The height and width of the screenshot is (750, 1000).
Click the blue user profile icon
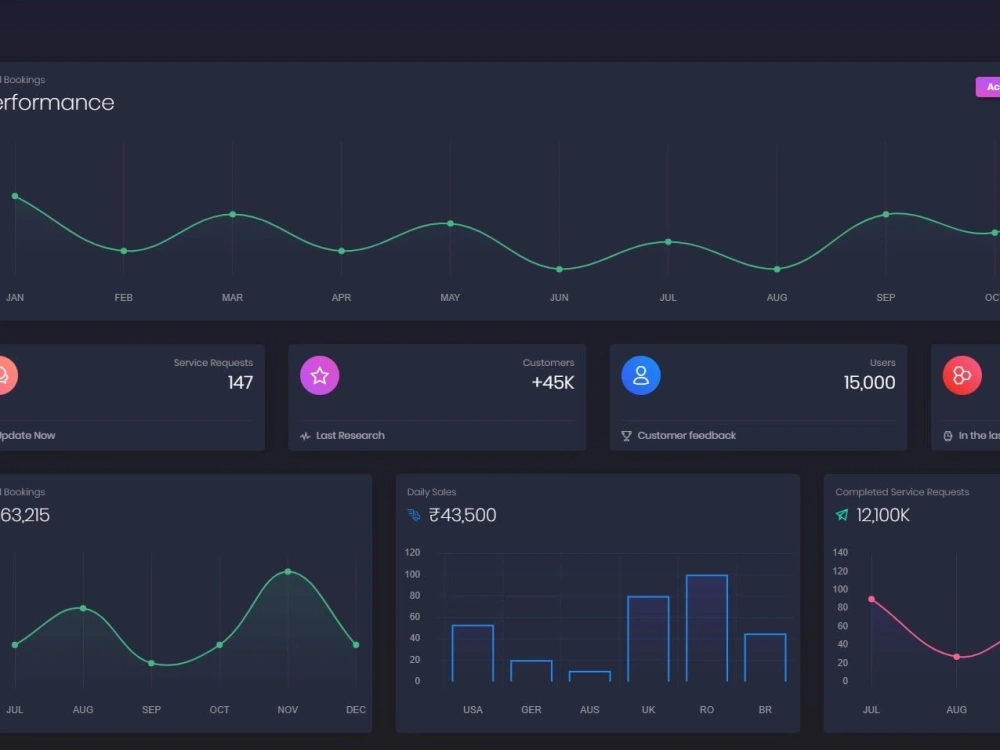tap(641, 376)
